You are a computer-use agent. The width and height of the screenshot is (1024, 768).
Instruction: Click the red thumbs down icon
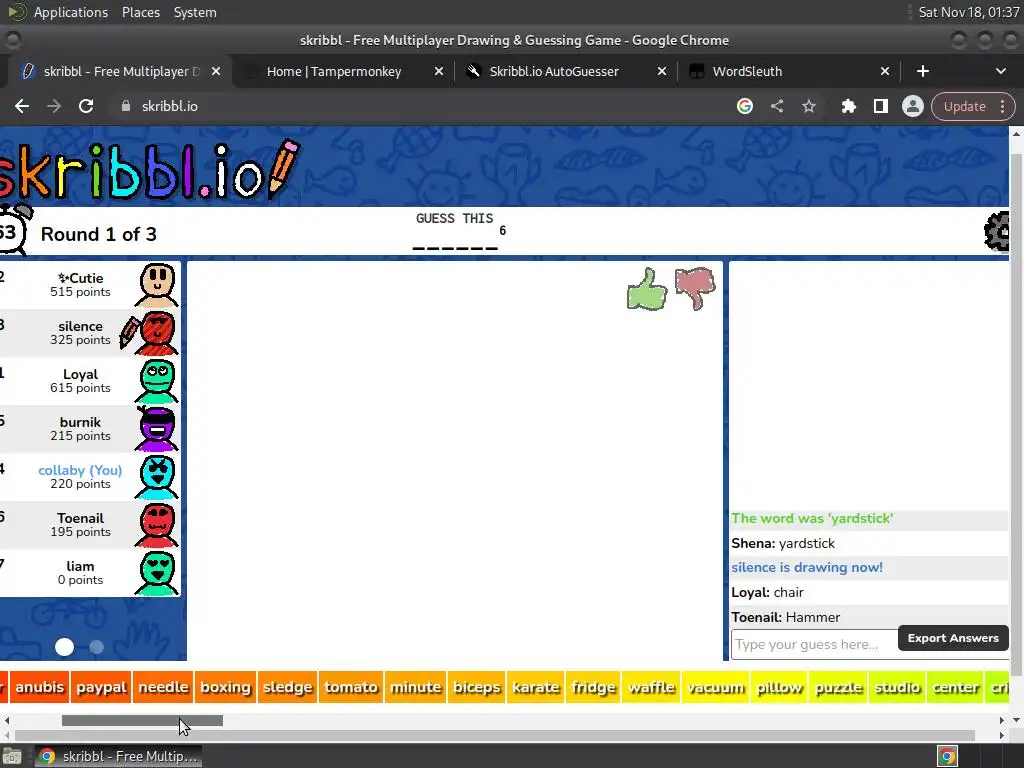pos(695,289)
